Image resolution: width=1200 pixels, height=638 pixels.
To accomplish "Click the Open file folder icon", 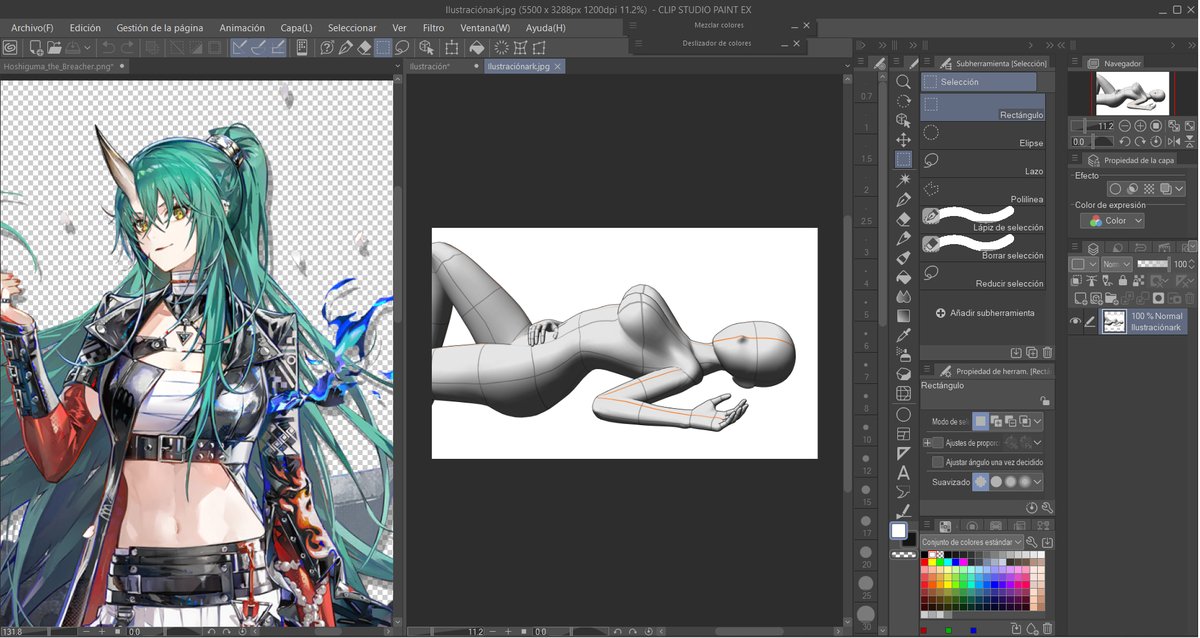I will click(x=54, y=47).
